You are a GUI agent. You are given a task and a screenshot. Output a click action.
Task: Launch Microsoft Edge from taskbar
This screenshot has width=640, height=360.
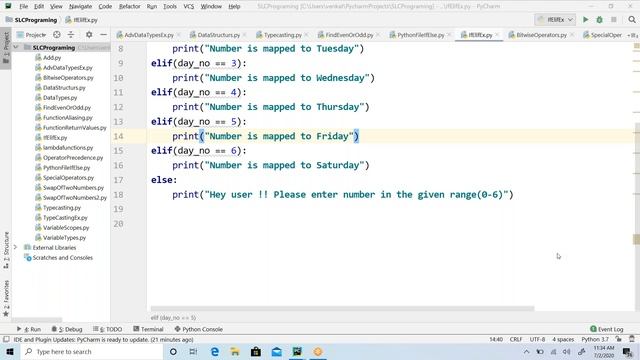[x=214, y=351]
